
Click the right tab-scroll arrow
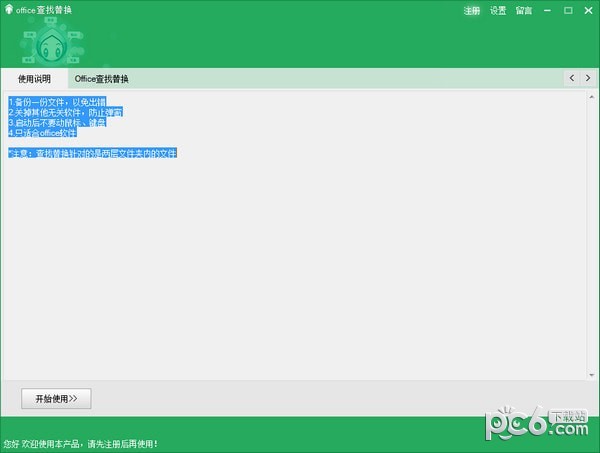click(588, 78)
